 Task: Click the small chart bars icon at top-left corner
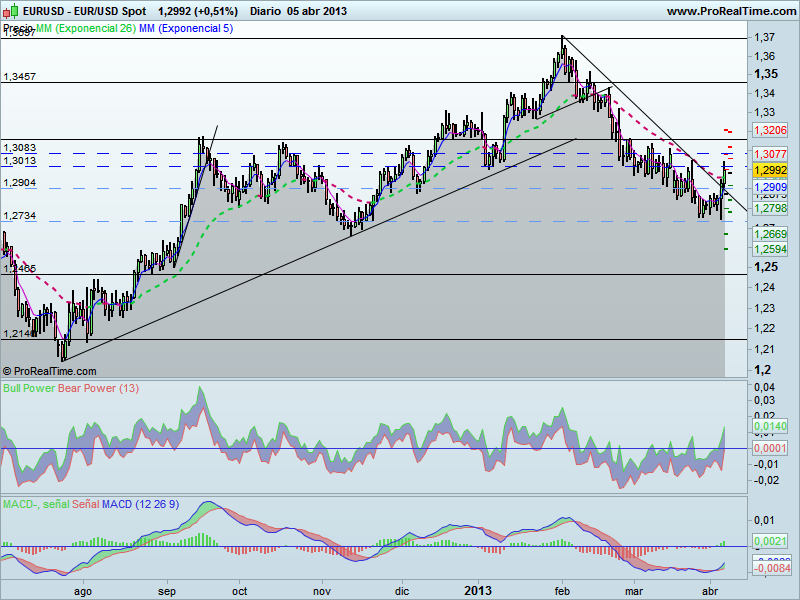tap(7, 11)
